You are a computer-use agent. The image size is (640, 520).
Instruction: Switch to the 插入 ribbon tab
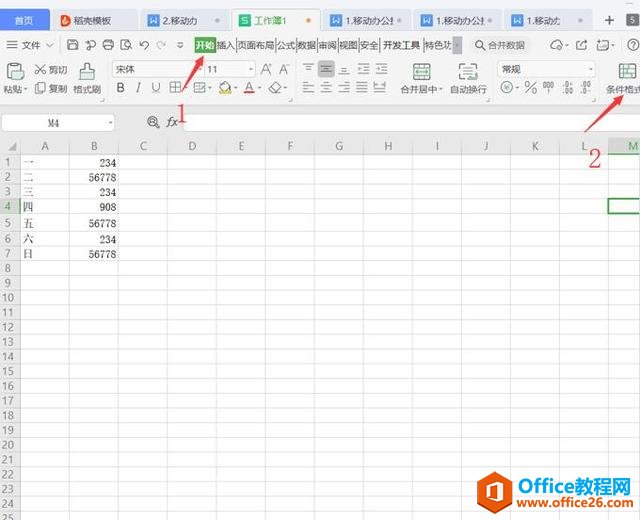pyautogui.click(x=226, y=45)
